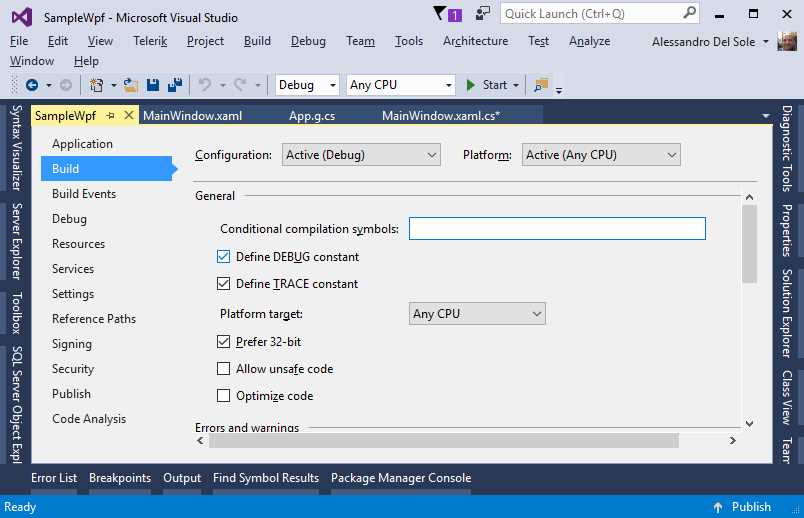Enable the Allow unsafe code checkbox
This screenshot has width=804, height=518.
click(224, 369)
